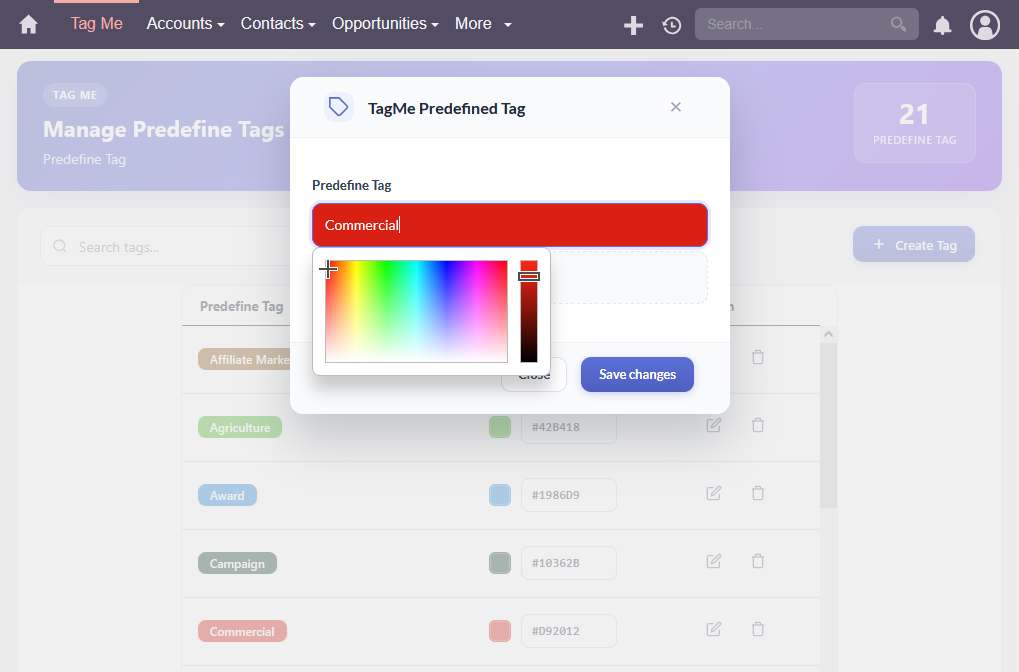
Task: Open the Contacts dropdown menu
Action: point(278,24)
